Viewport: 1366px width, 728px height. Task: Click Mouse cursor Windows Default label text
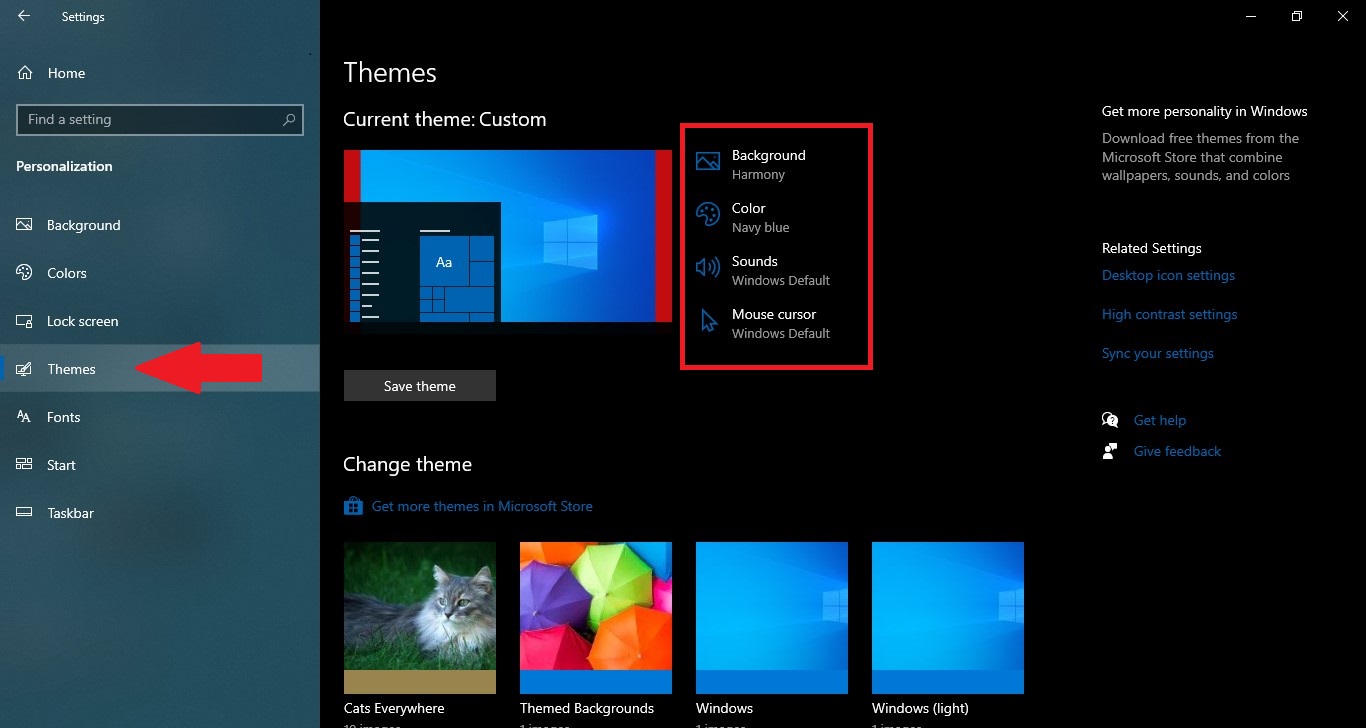click(781, 323)
